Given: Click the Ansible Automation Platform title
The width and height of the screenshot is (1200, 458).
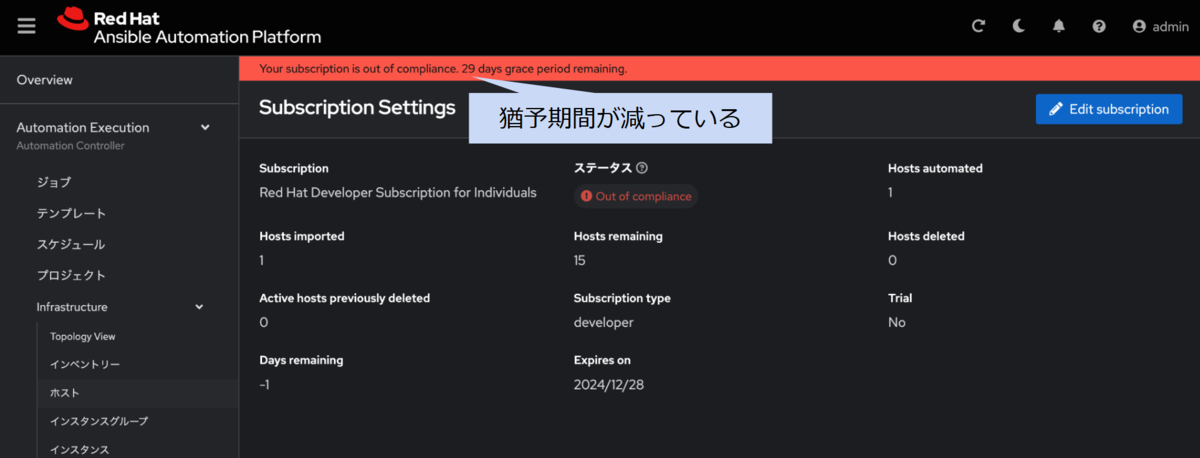Looking at the screenshot, I should [x=208, y=37].
